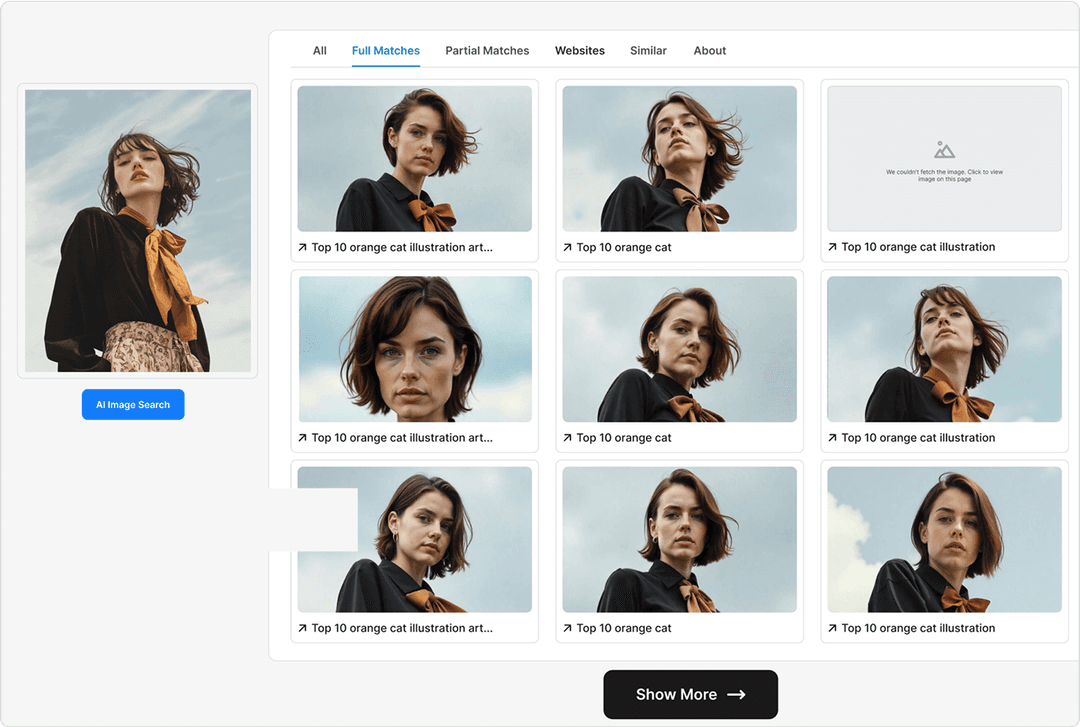
Task: Click the uploaded query portrait image on the left
Action: coord(138,231)
